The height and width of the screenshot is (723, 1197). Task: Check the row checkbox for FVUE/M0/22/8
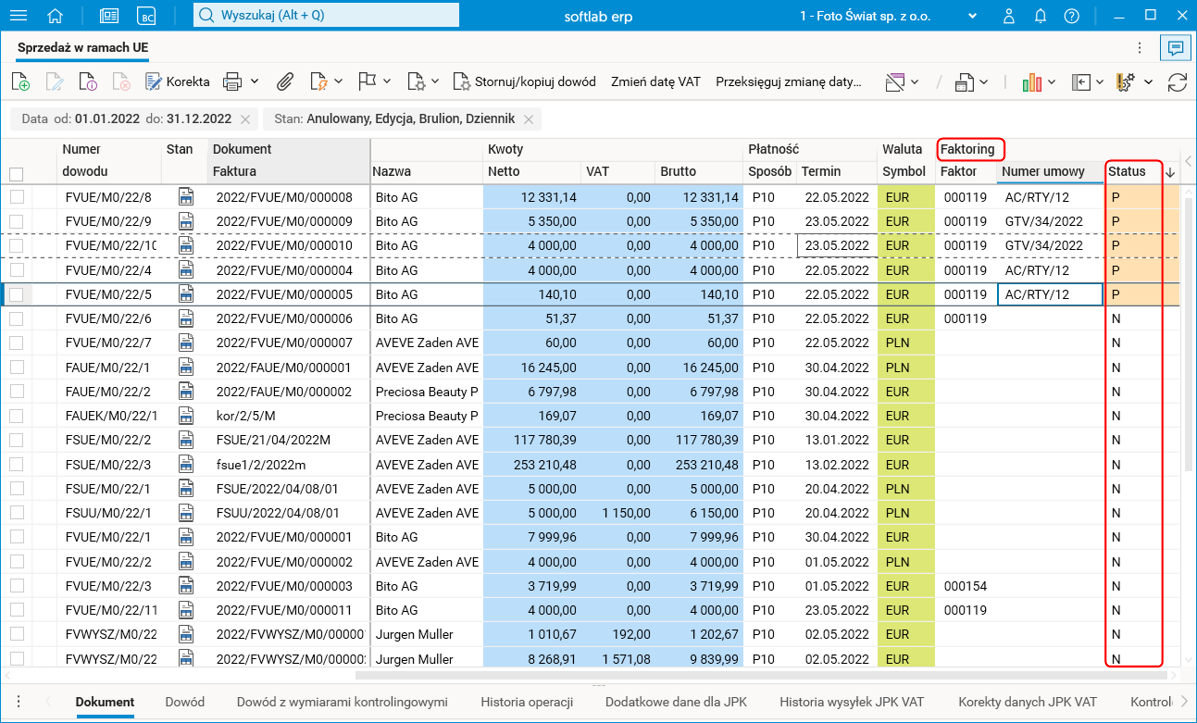(16, 197)
